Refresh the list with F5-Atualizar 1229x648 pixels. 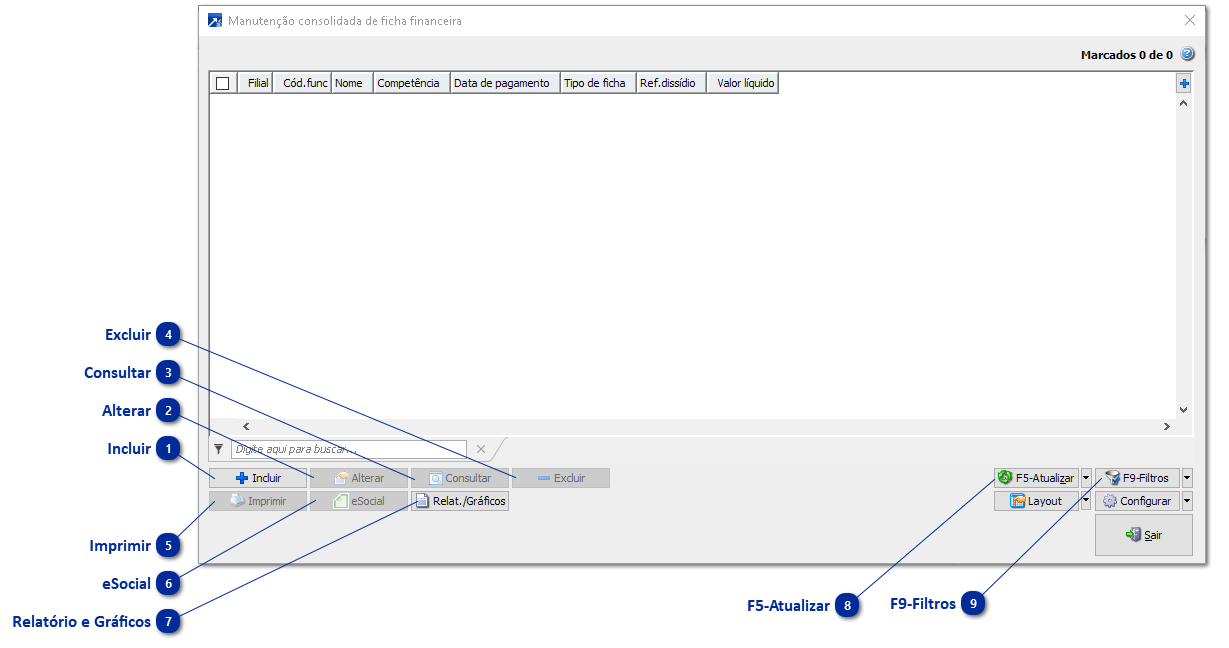1036,478
